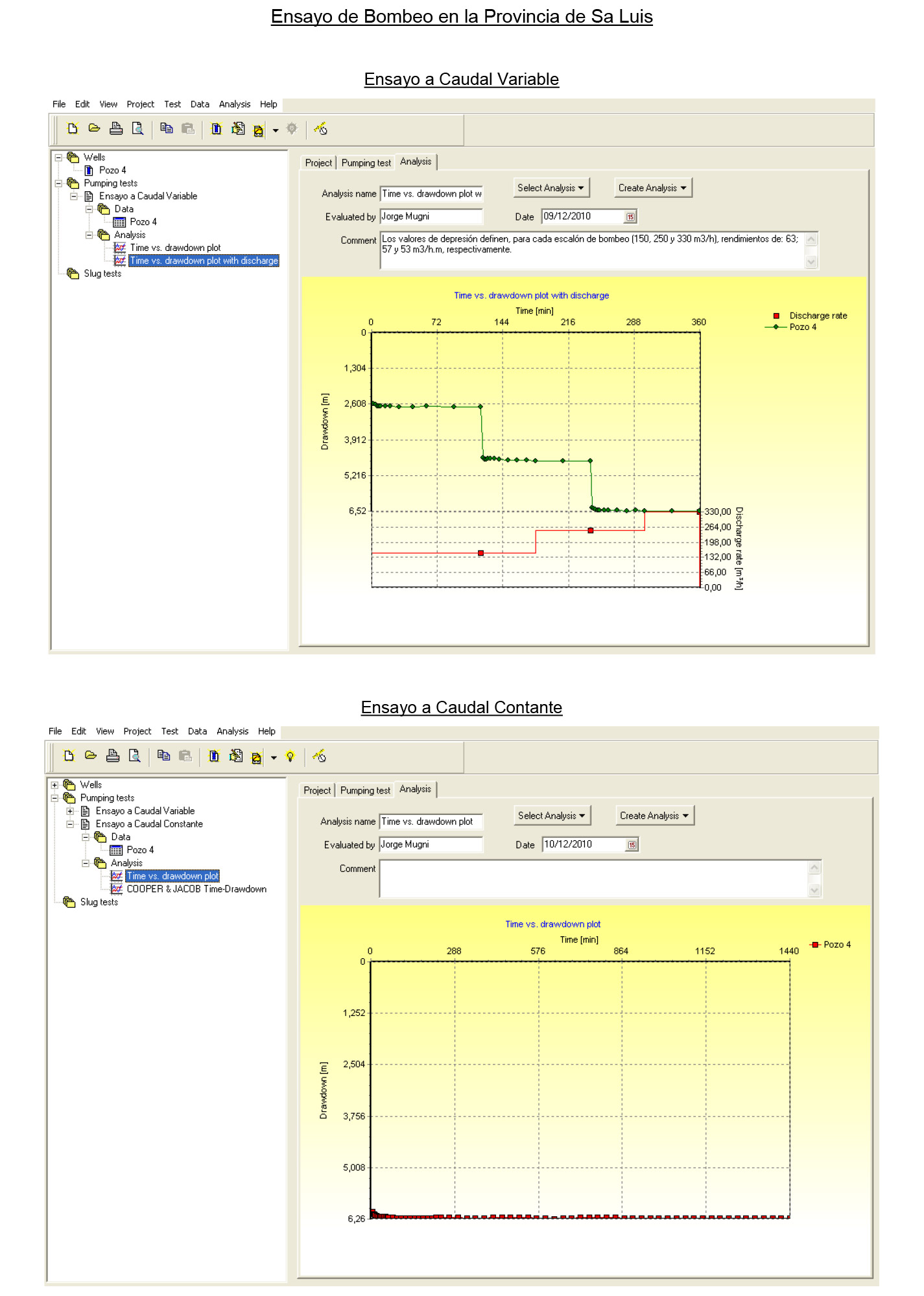Click units converter ruler icon in upper toolbar
Image resolution: width=924 pixels, height=1296 pixels.
pos(320,128)
